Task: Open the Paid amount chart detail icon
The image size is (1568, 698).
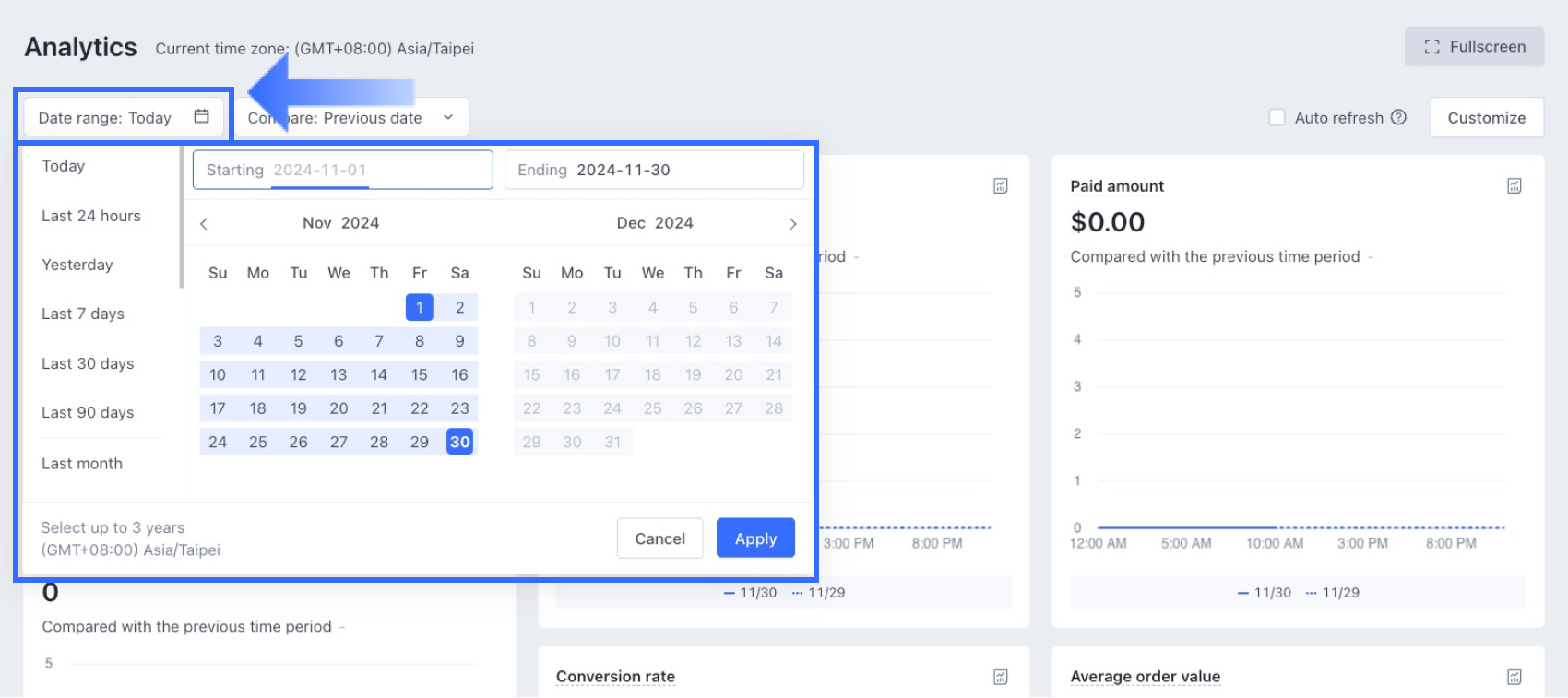Action: (1514, 186)
